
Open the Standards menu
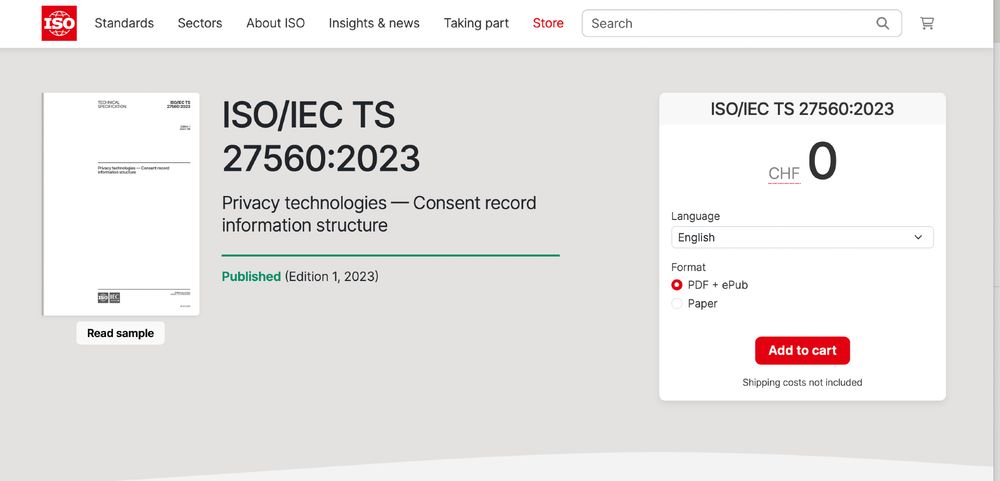[124, 23]
